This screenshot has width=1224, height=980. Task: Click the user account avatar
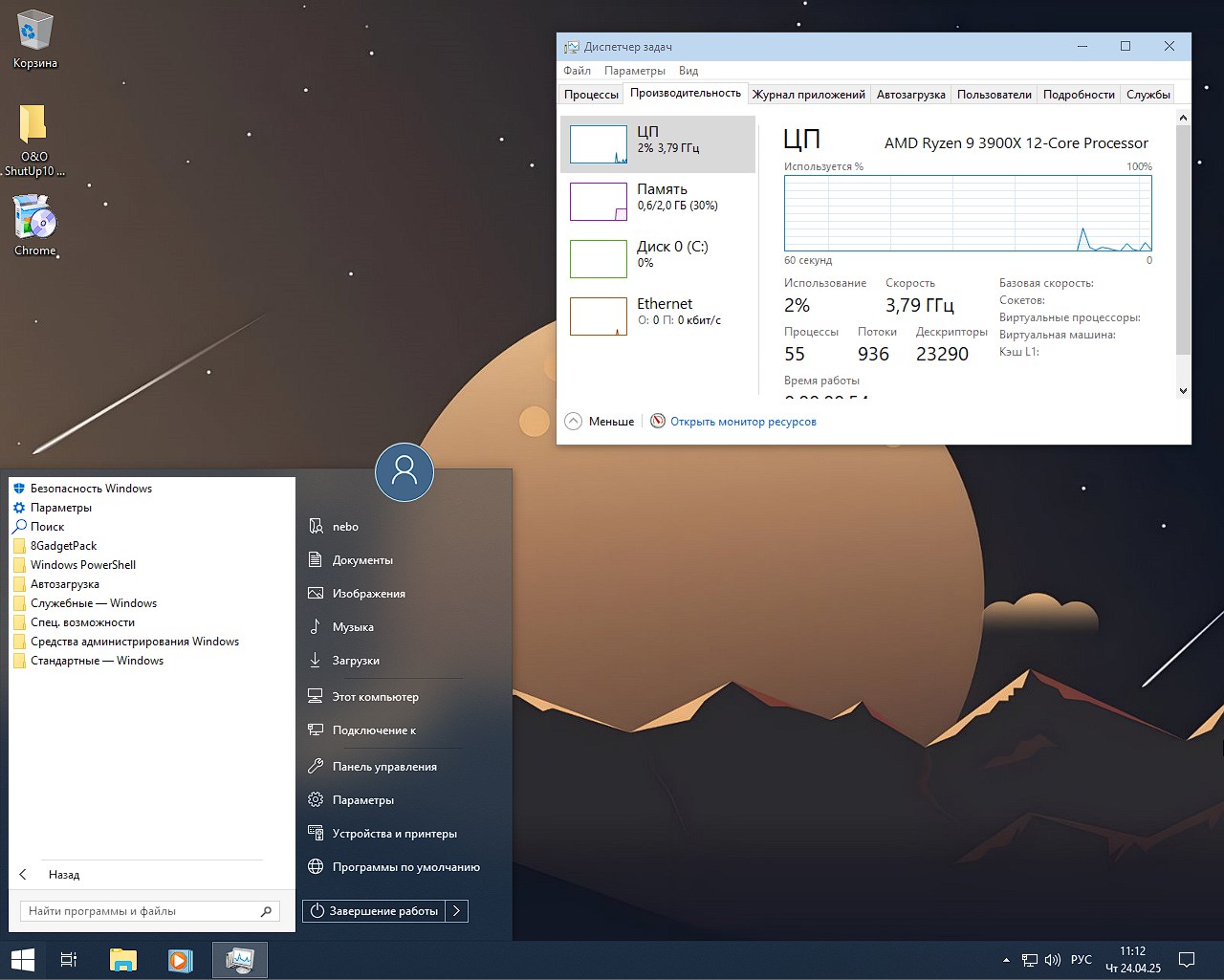(x=404, y=472)
